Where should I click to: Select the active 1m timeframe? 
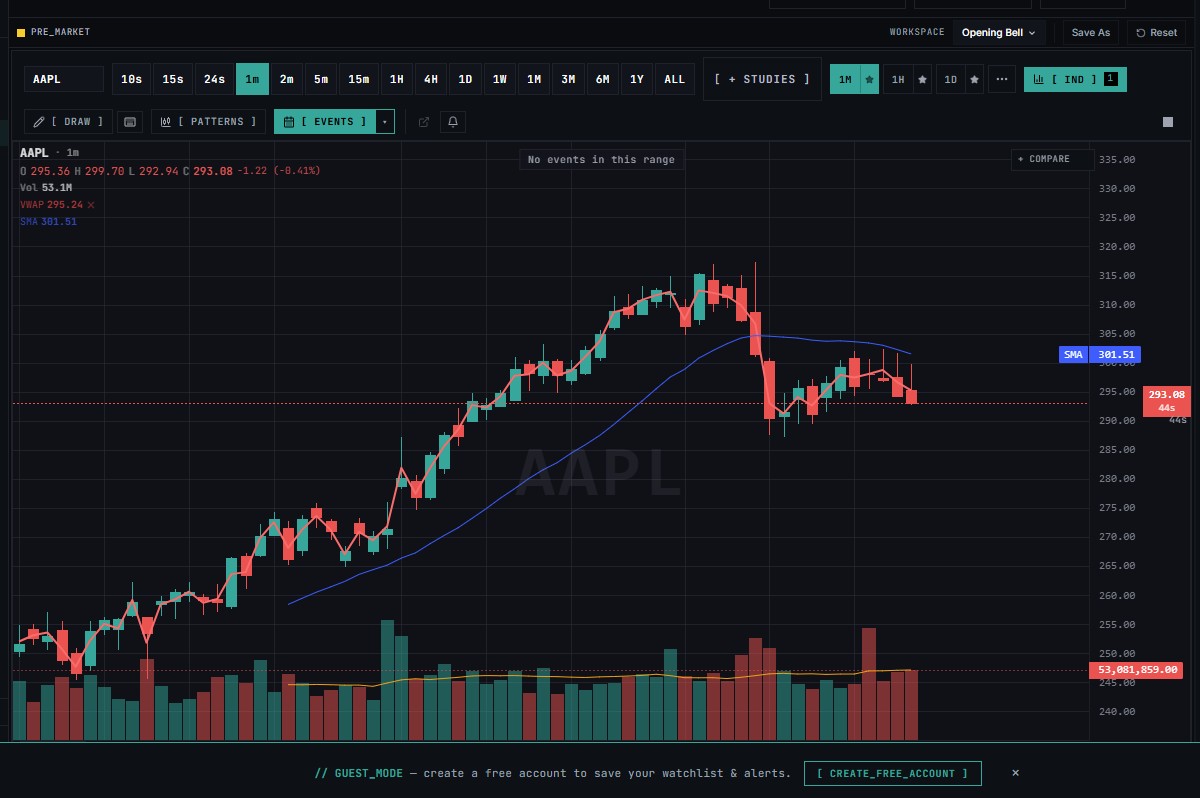[x=252, y=79]
